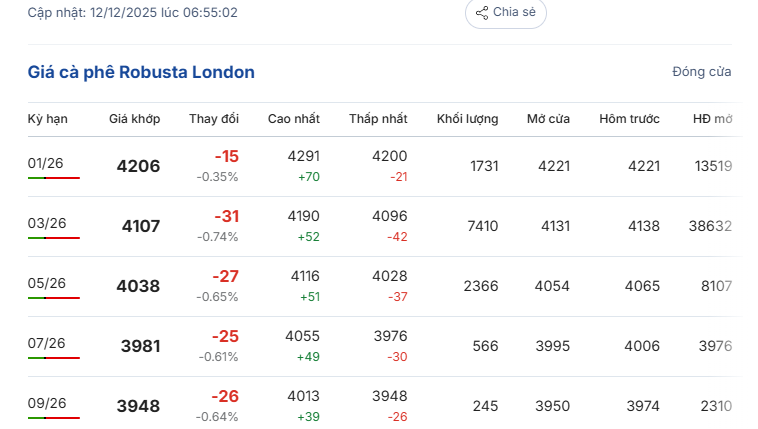Click the Thay đổi column header
This screenshot has height=429, width=758.
tap(214, 119)
